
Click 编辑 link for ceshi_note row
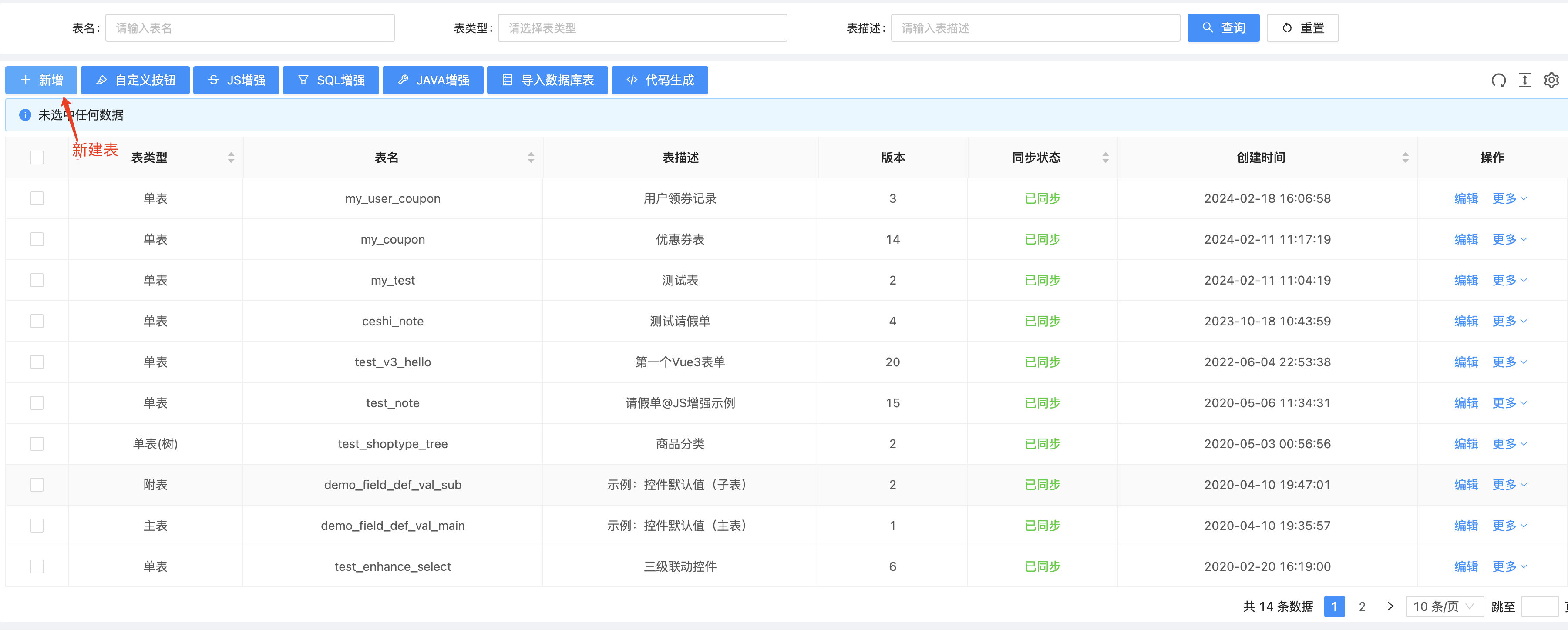click(x=1466, y=321)
